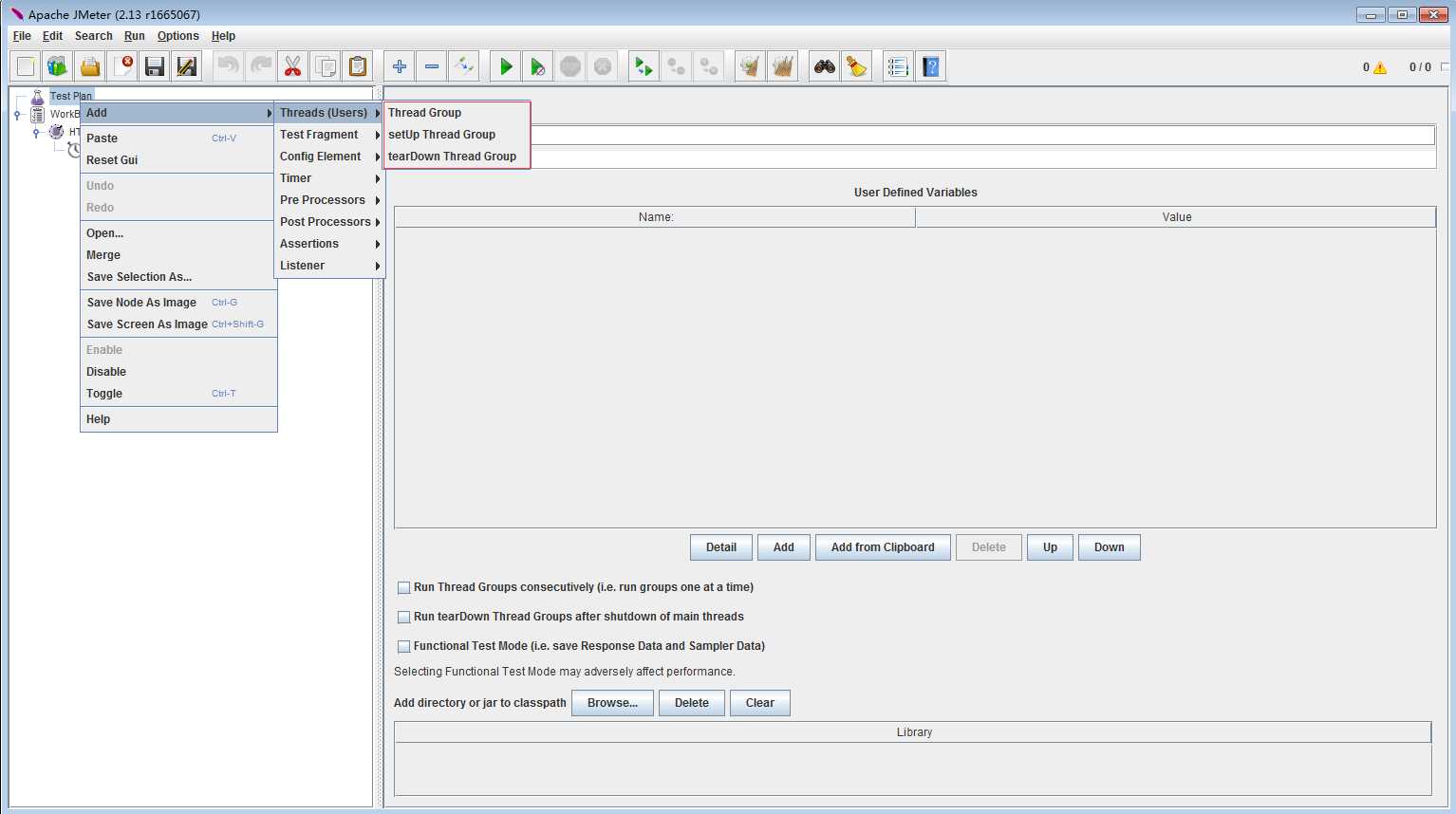
Task: Open the Function Helper dialog icon
Action: (899, 66)
